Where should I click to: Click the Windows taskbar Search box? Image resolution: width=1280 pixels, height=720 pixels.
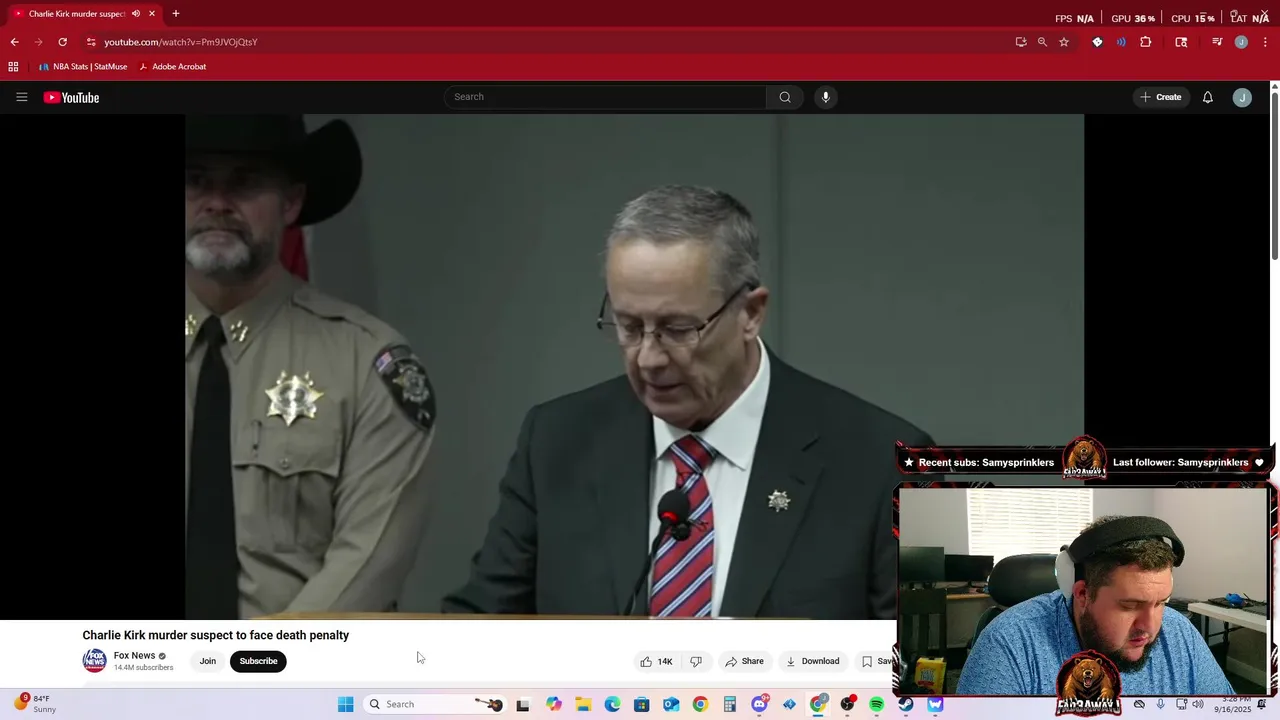434,704
